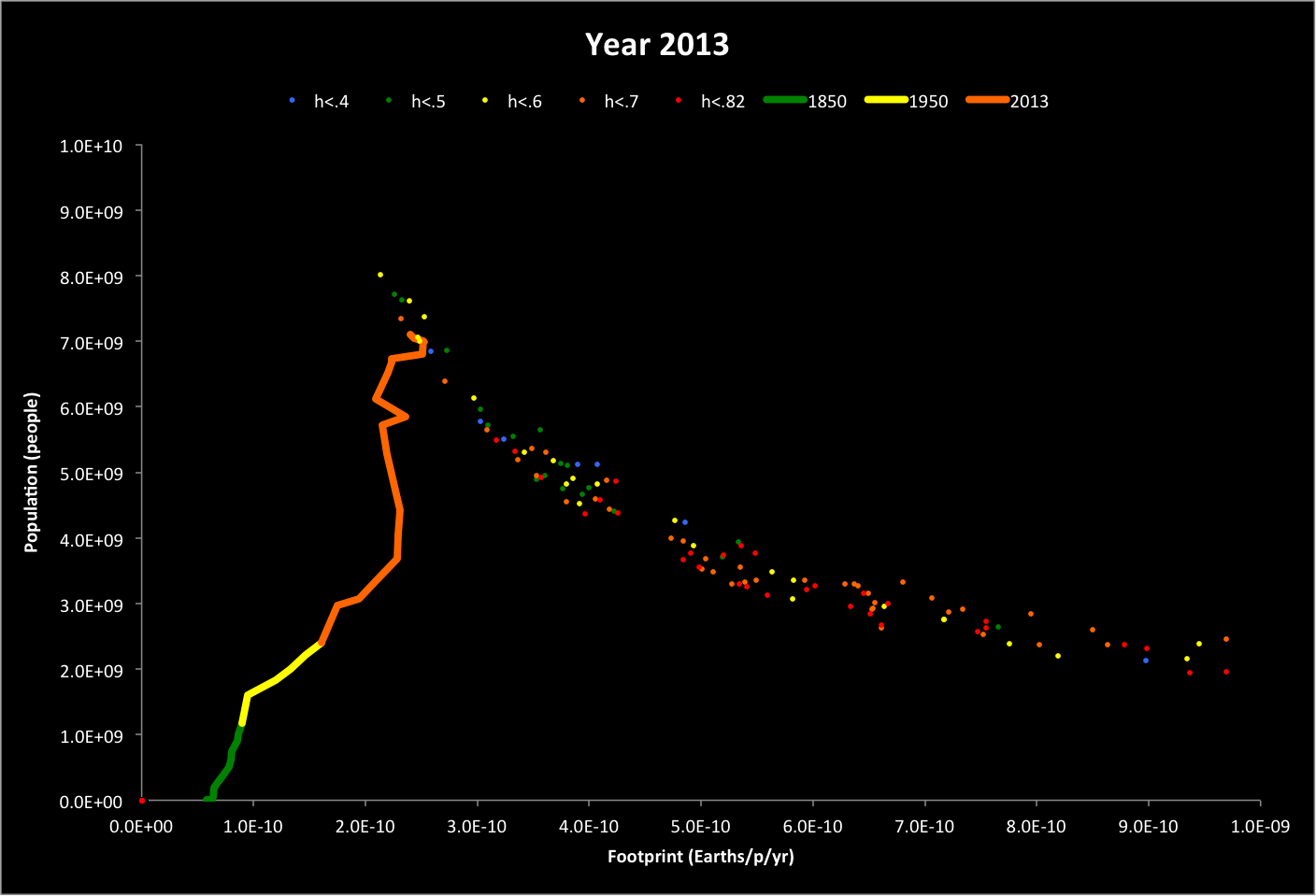Image resolution: width=1316 pixels, height=896 pixels.
Task: Click the 1.0E+10 tick label on y-axis
Action: pos(91,147)
